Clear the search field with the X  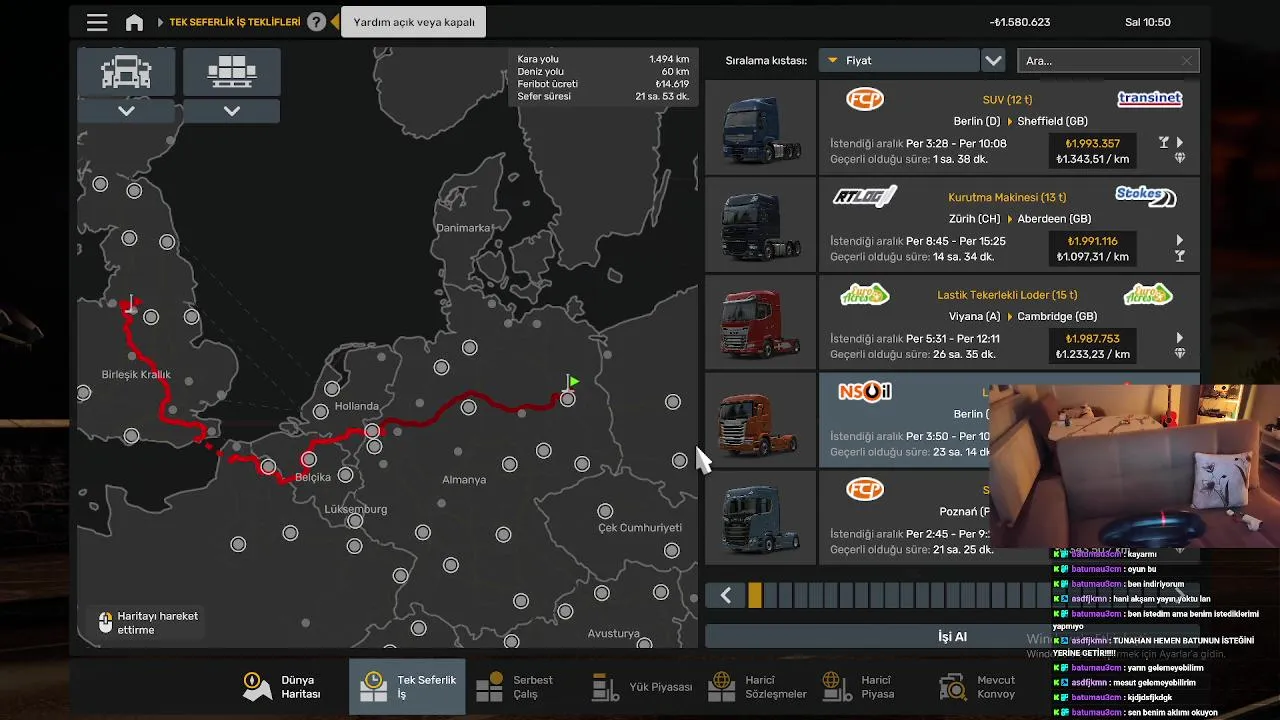tap(1187, 61)
